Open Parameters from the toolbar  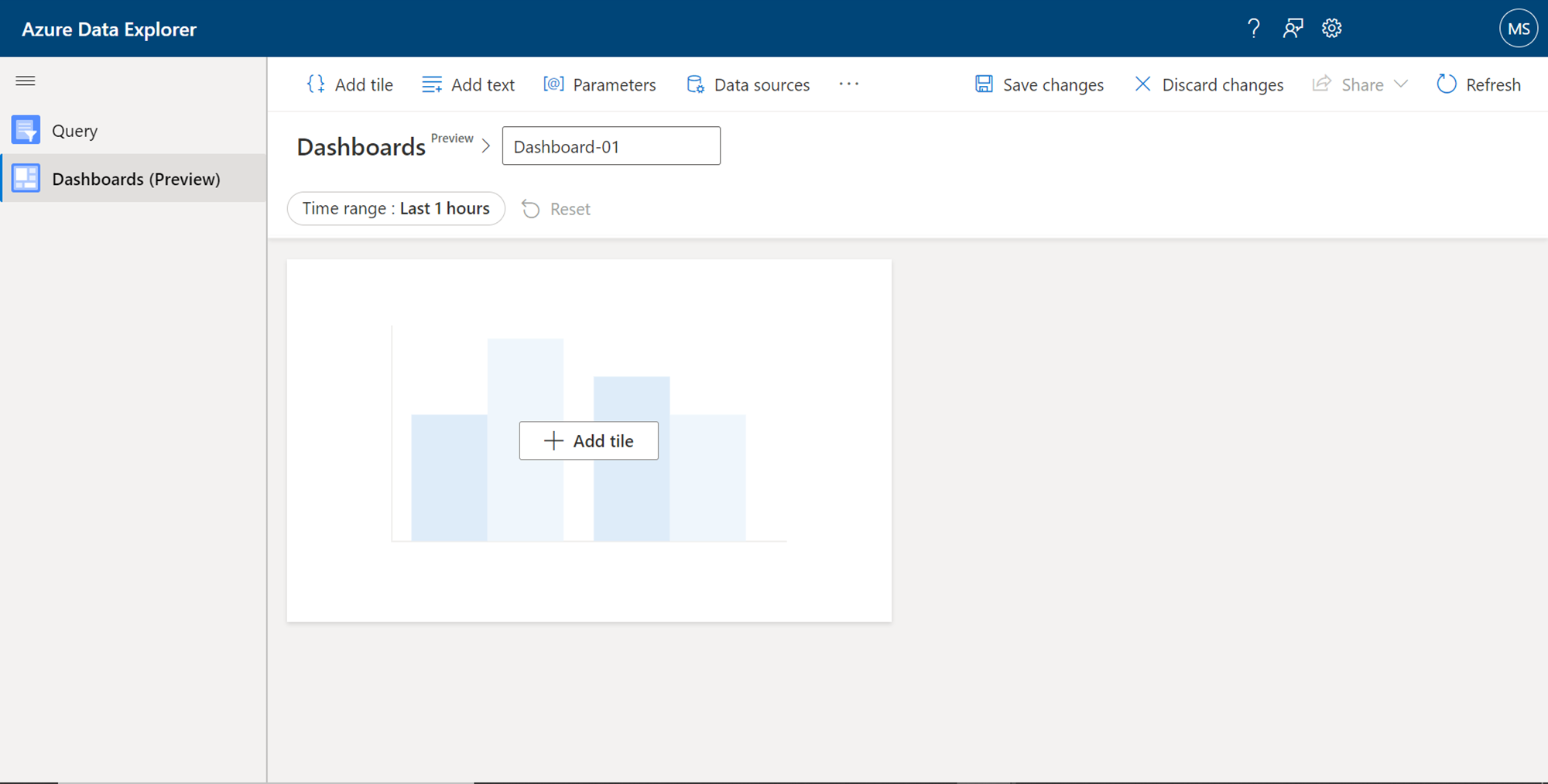click(600, 84)
